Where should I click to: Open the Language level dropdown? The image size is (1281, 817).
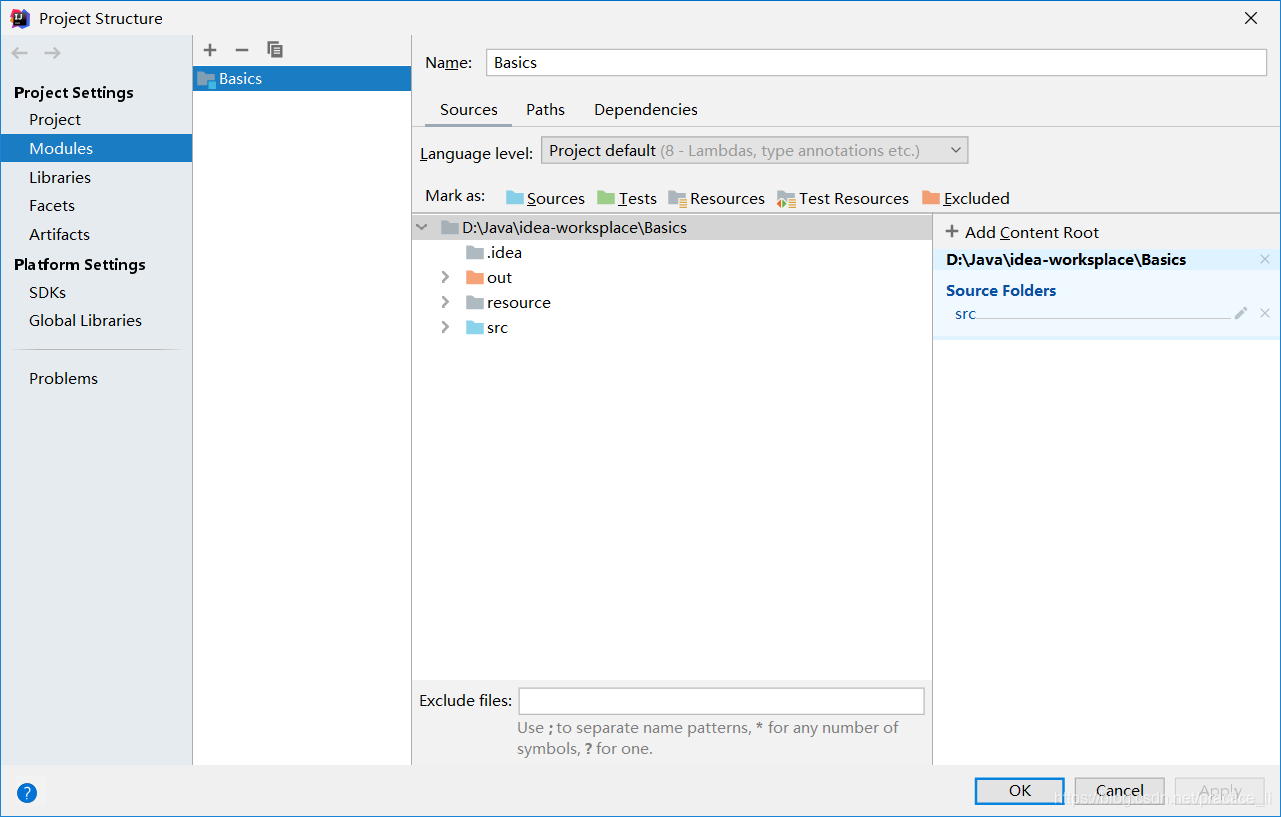(x=754, y=151)
